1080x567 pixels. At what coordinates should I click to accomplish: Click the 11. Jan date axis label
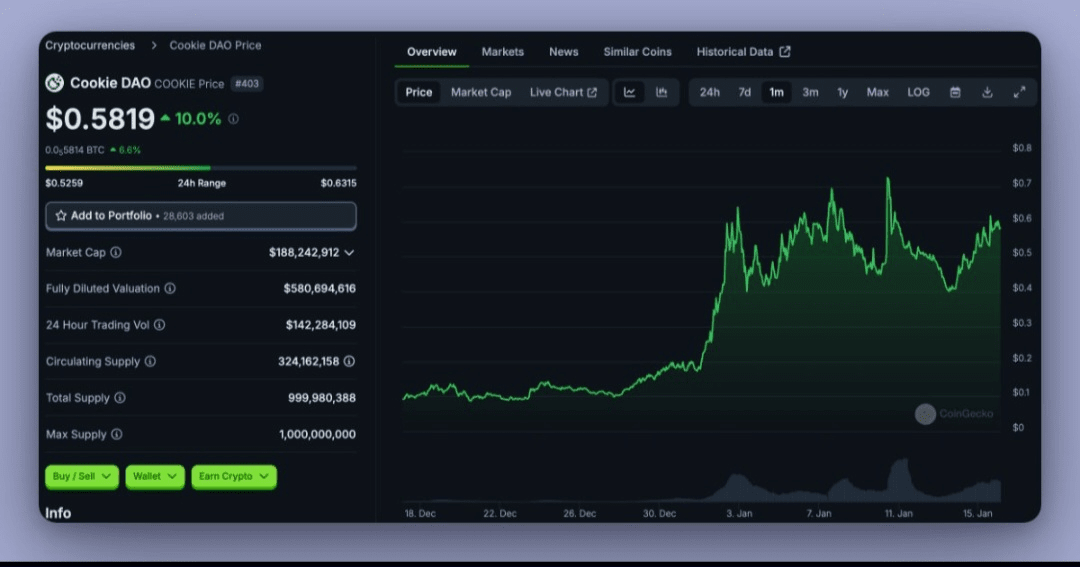(x=898, y=513)
